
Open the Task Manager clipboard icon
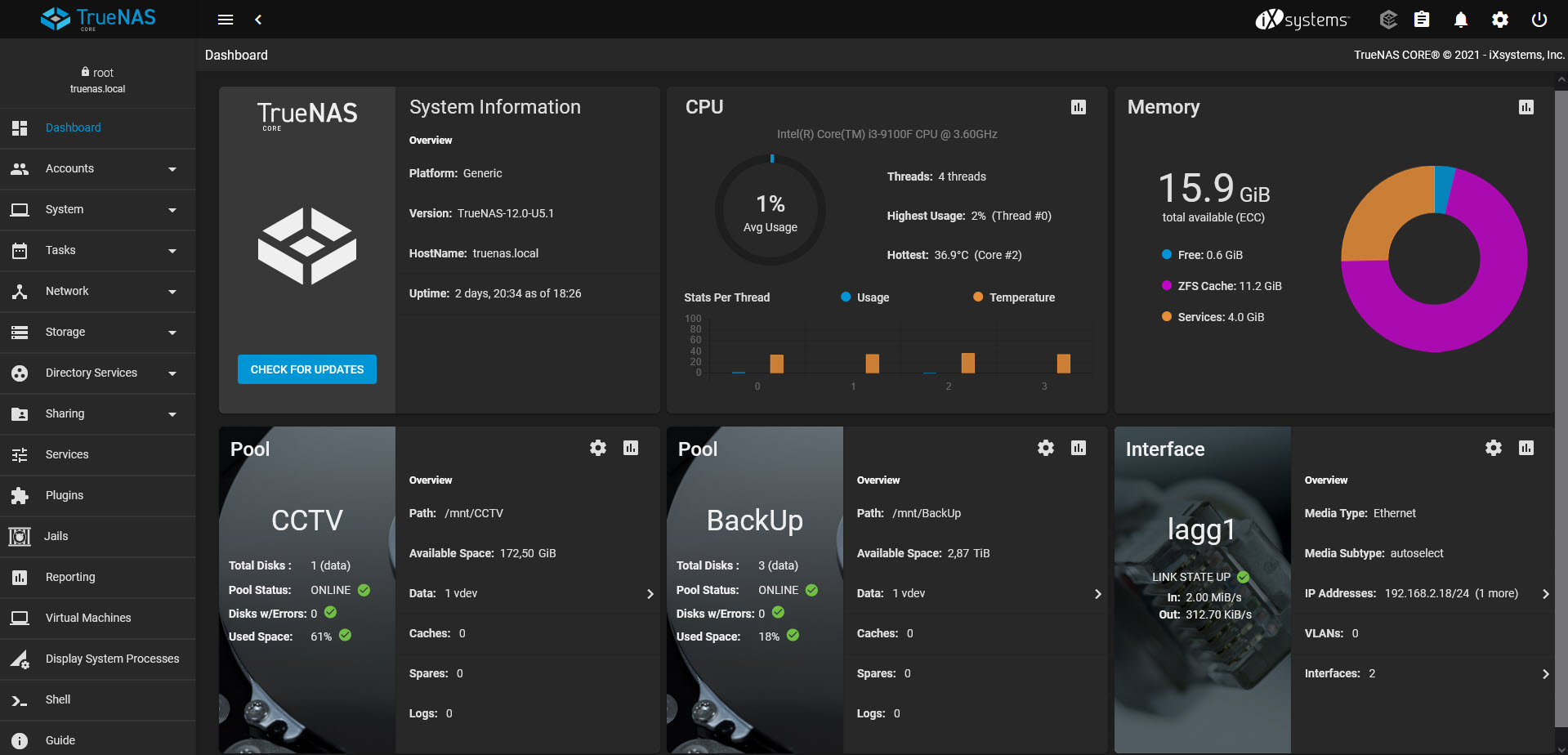[x=1422, y=20]
